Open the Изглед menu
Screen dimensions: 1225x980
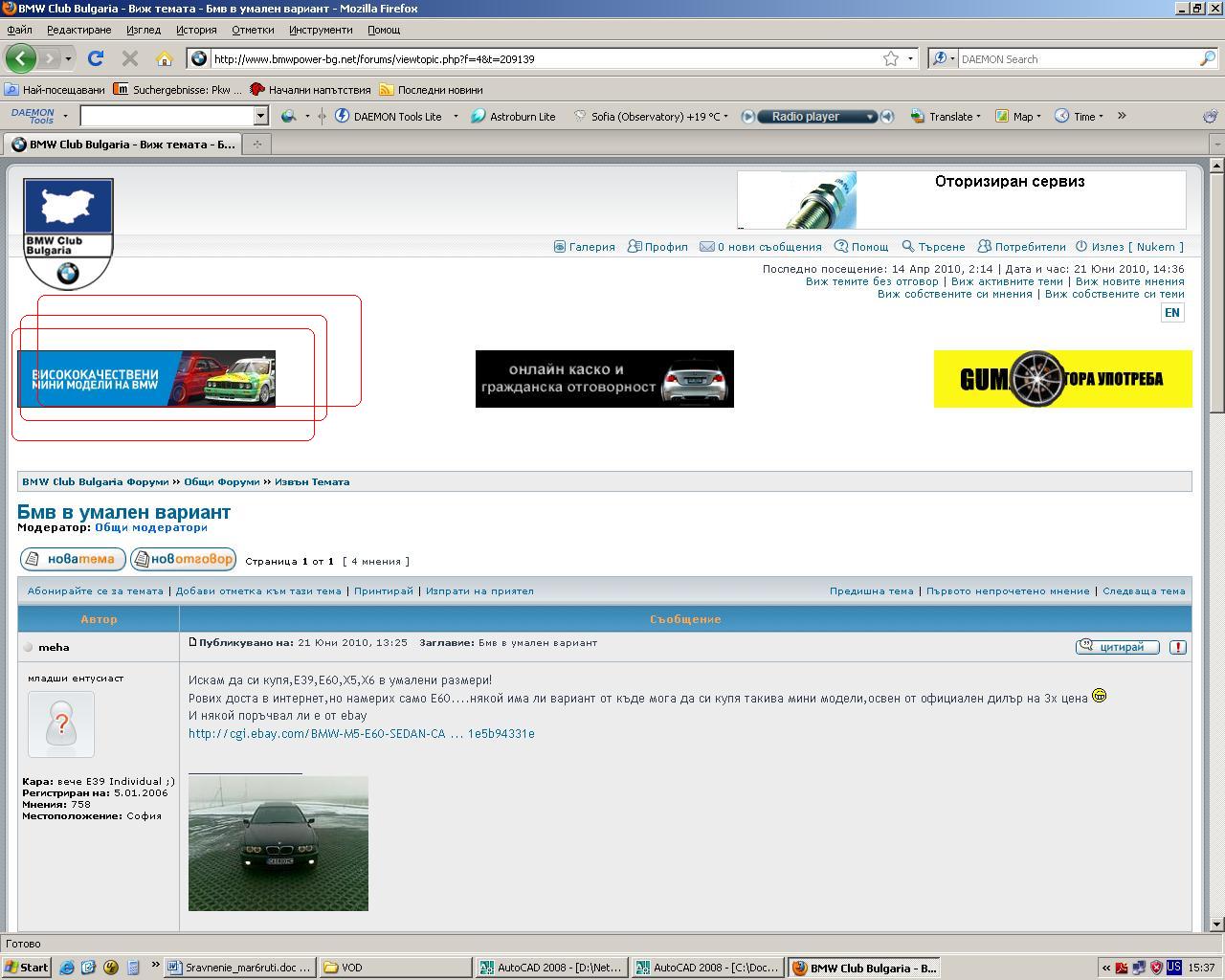click(x=144, y=30)
